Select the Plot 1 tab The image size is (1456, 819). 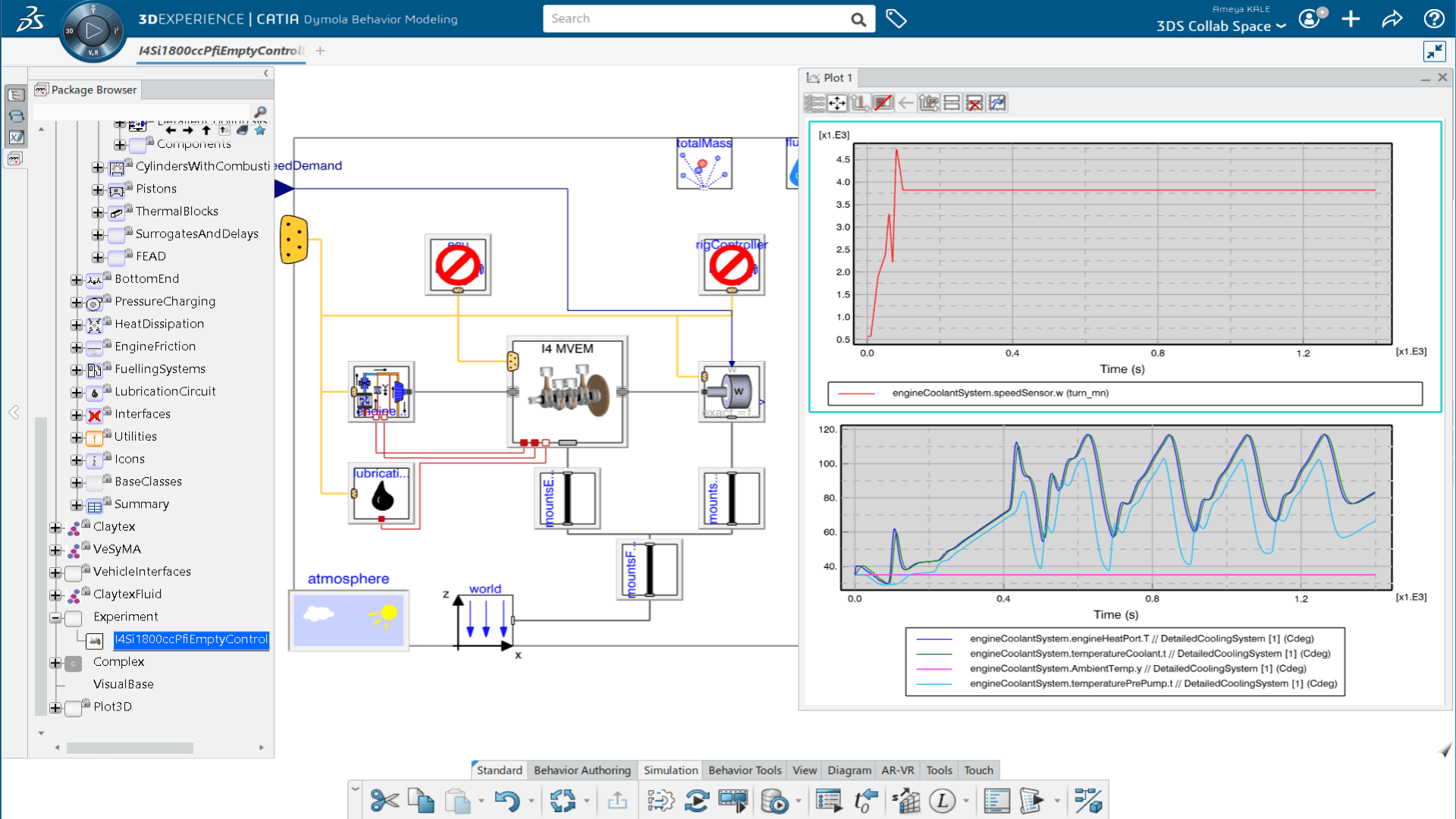coord(830,78)
